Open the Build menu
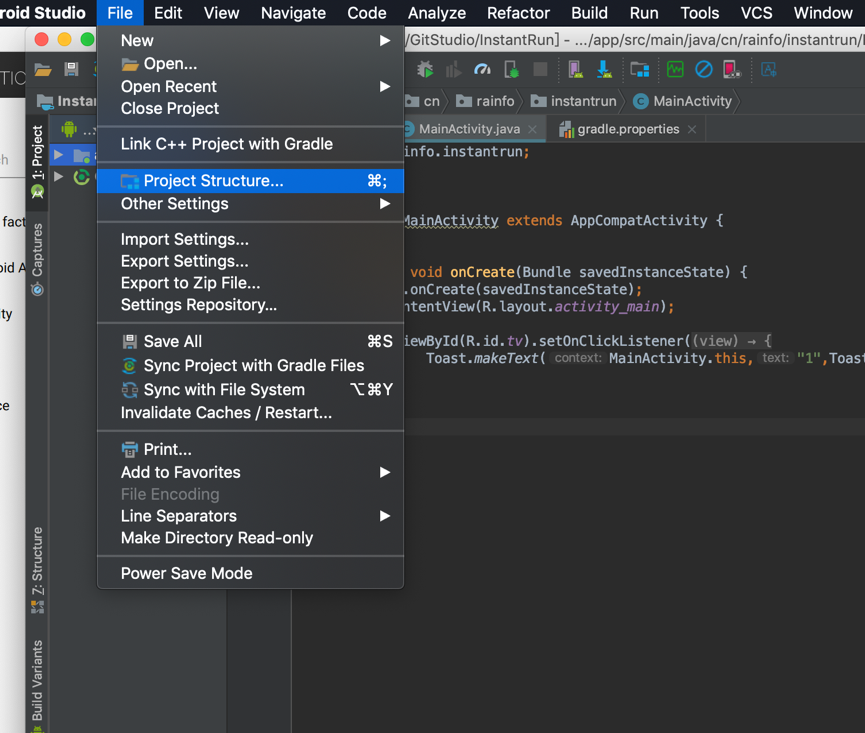Viewport: 865px width, 733px height. coord(590,13)
